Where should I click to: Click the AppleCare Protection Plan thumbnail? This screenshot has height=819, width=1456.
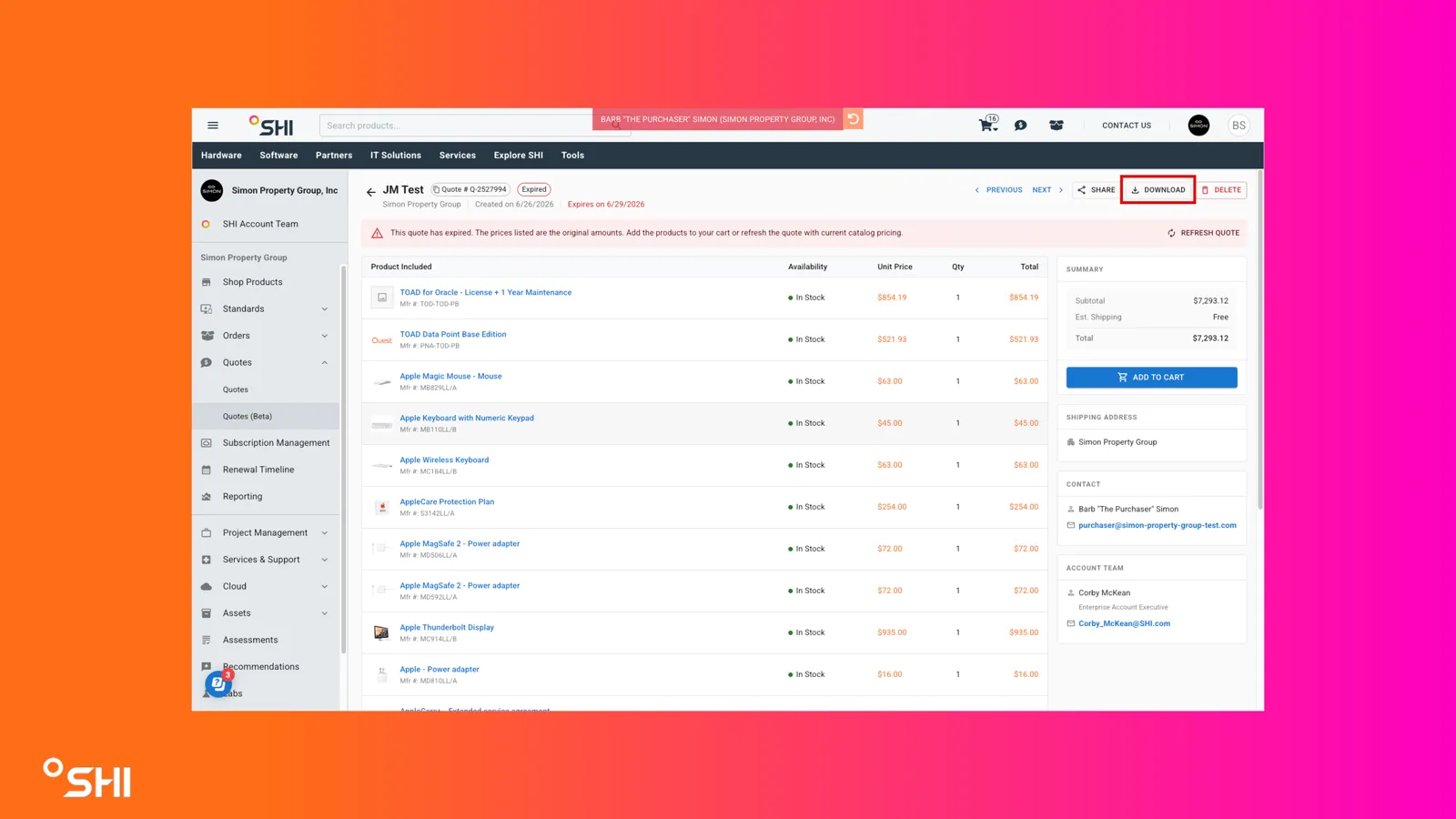(381, 507)
